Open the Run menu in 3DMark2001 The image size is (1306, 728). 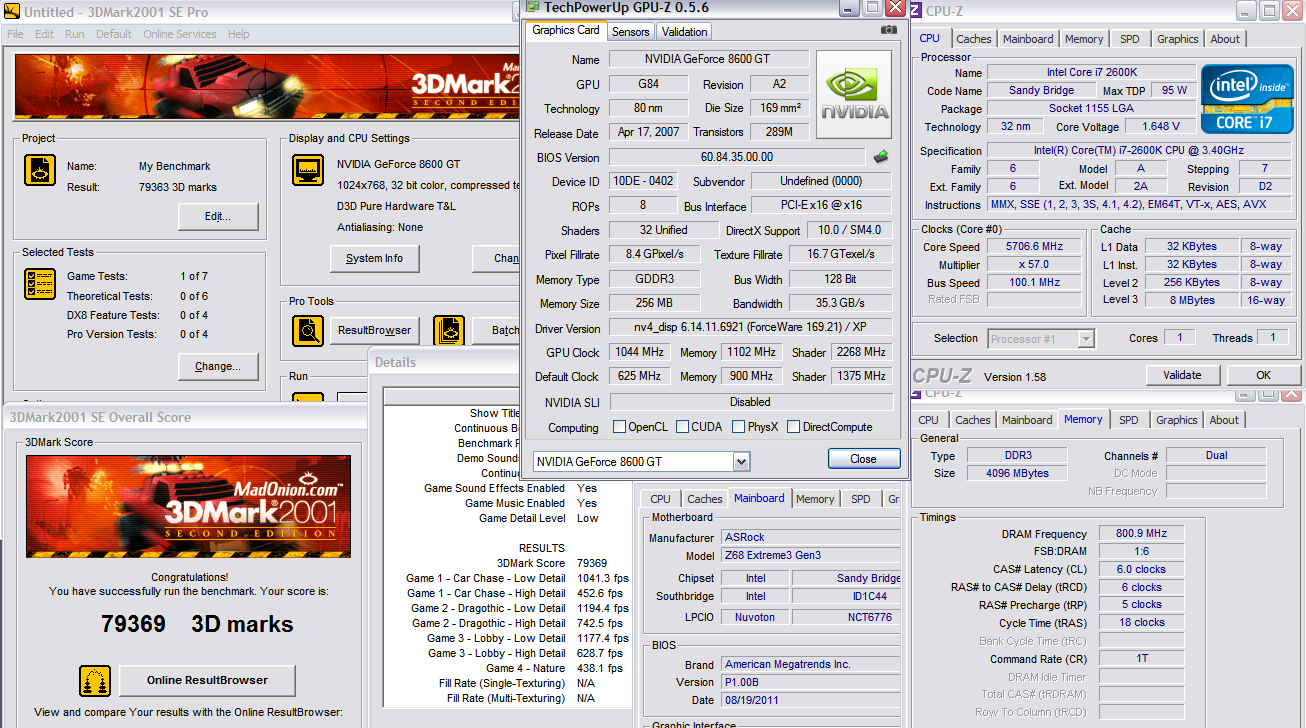tap(75, 34)
